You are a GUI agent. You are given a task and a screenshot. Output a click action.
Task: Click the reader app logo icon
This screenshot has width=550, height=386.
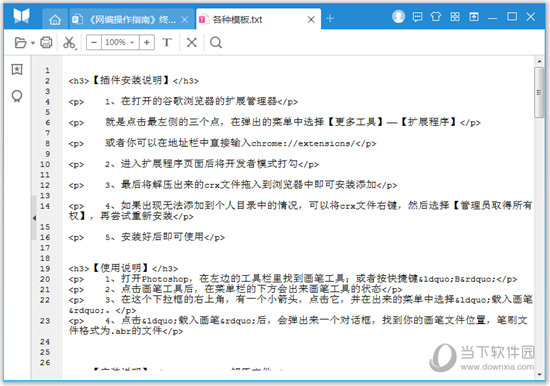21,16
